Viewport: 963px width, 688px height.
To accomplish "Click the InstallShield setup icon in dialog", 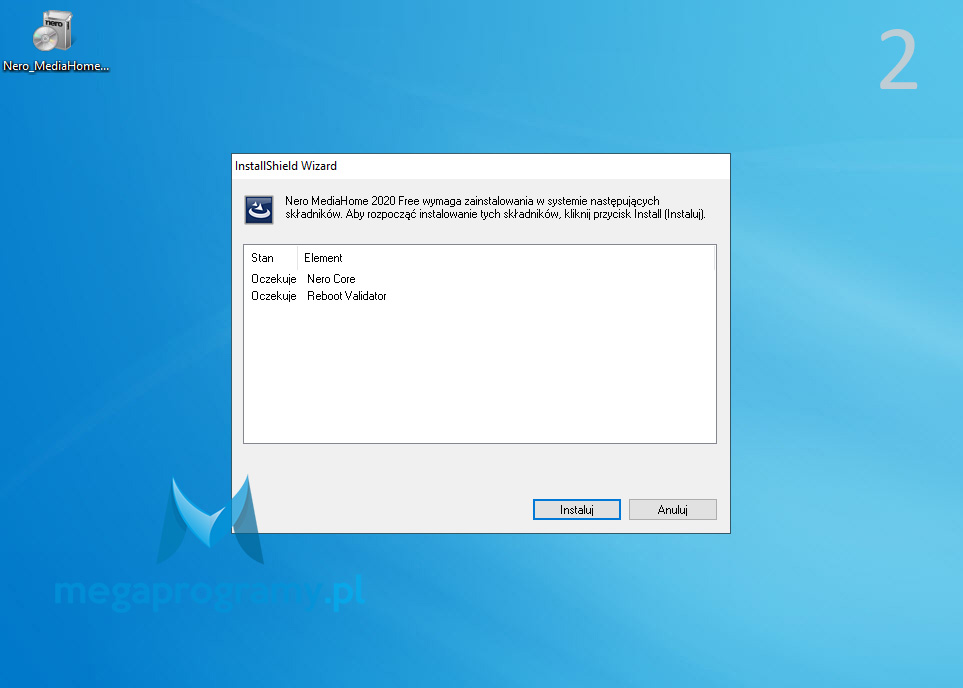I will pos(259,209).
